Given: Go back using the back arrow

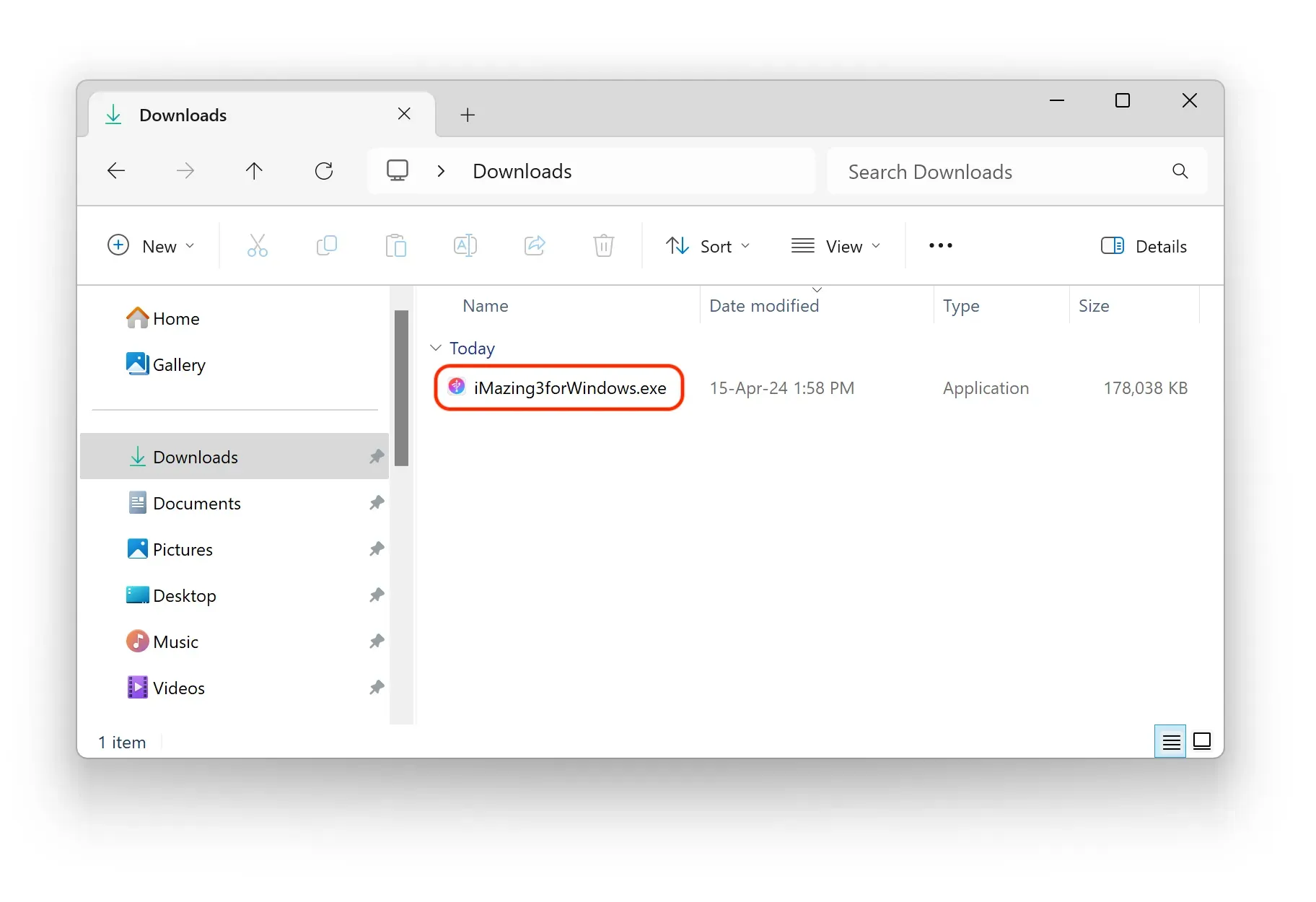Looking at the screenshot, I should click(115, 170).
